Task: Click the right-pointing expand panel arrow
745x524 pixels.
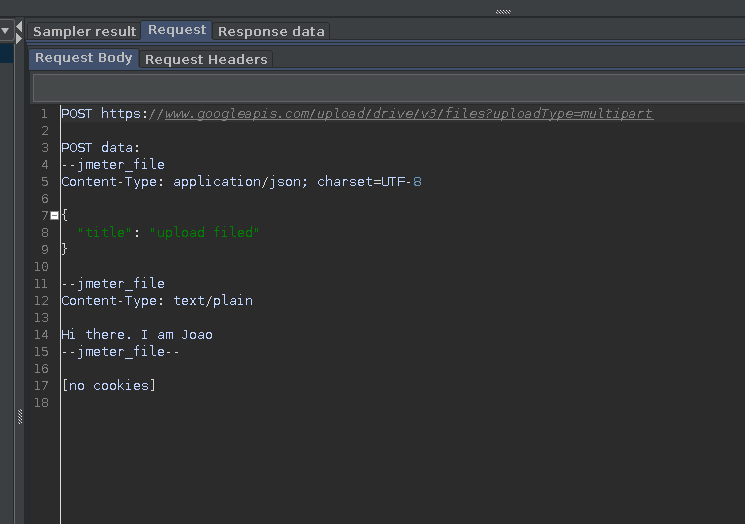Action: 19,38
